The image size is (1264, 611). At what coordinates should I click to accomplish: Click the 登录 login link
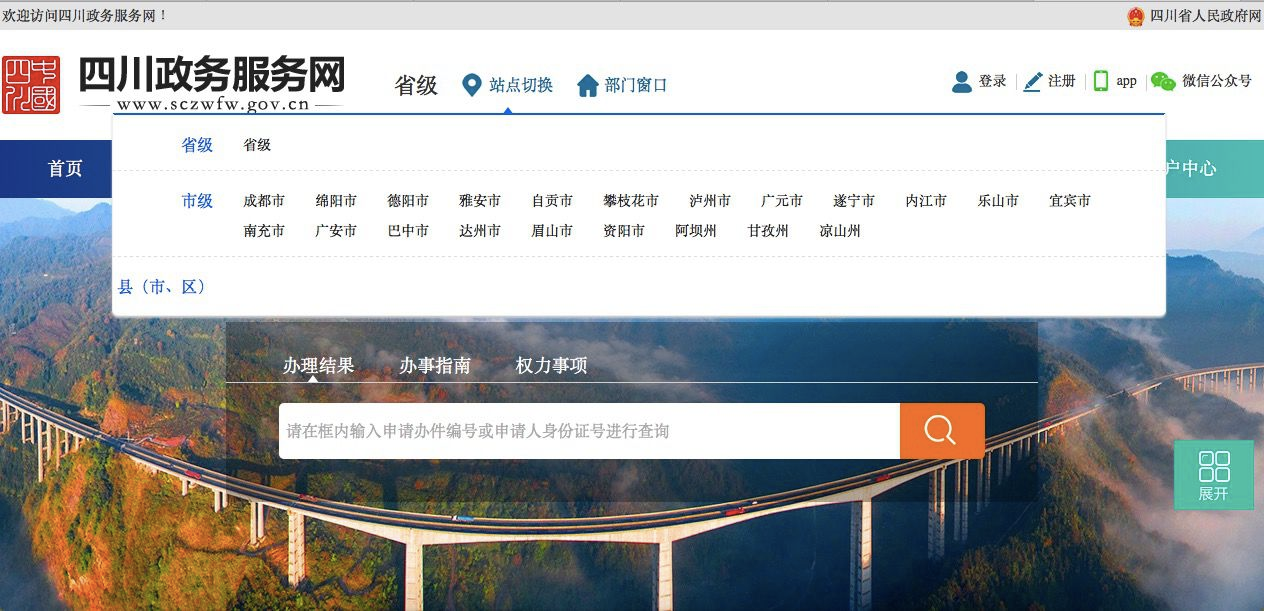[x=993, y=81]
